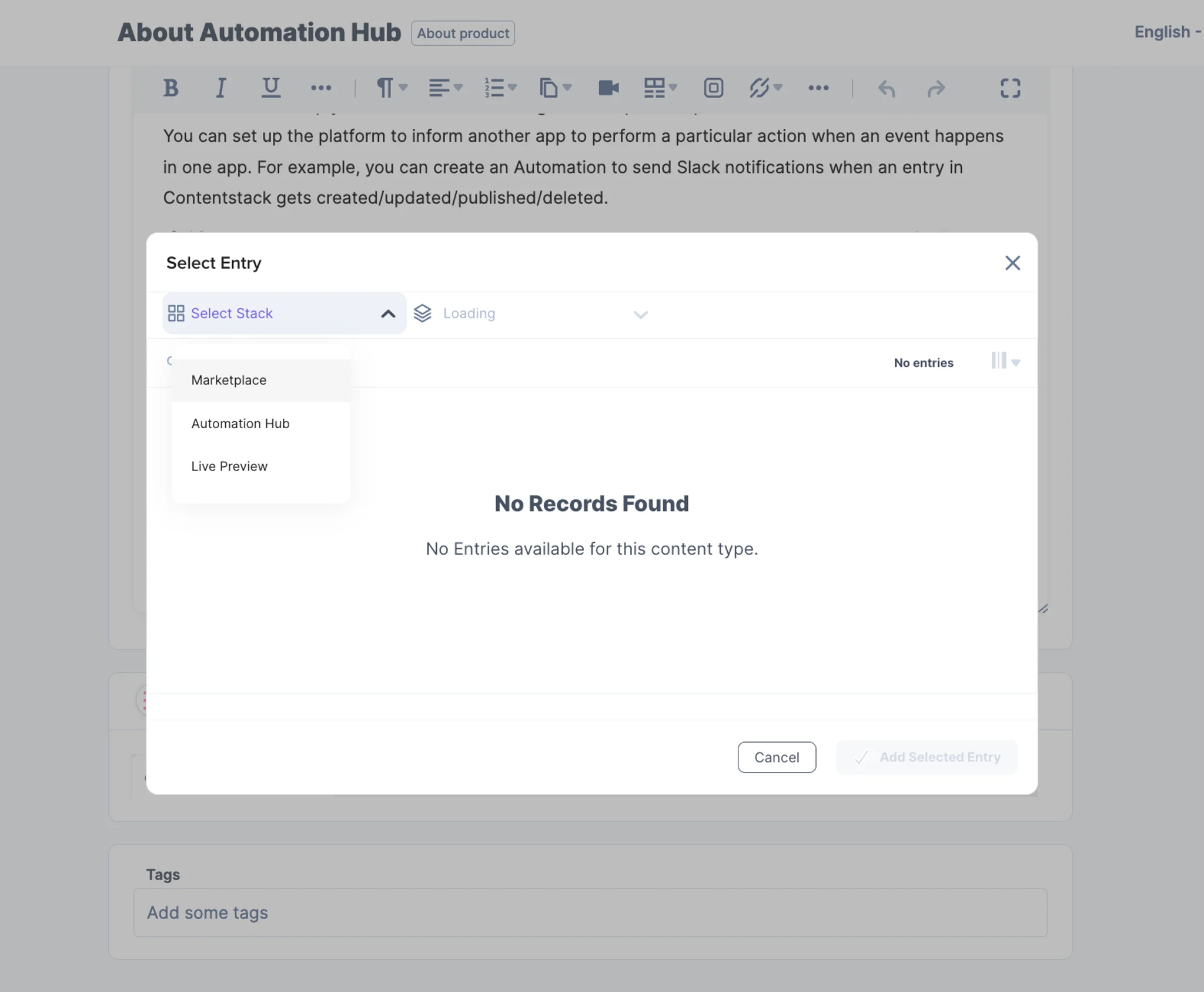1204x992 pixels.
Task: Open the text alignment dropdown
Action: coord(446,88)
